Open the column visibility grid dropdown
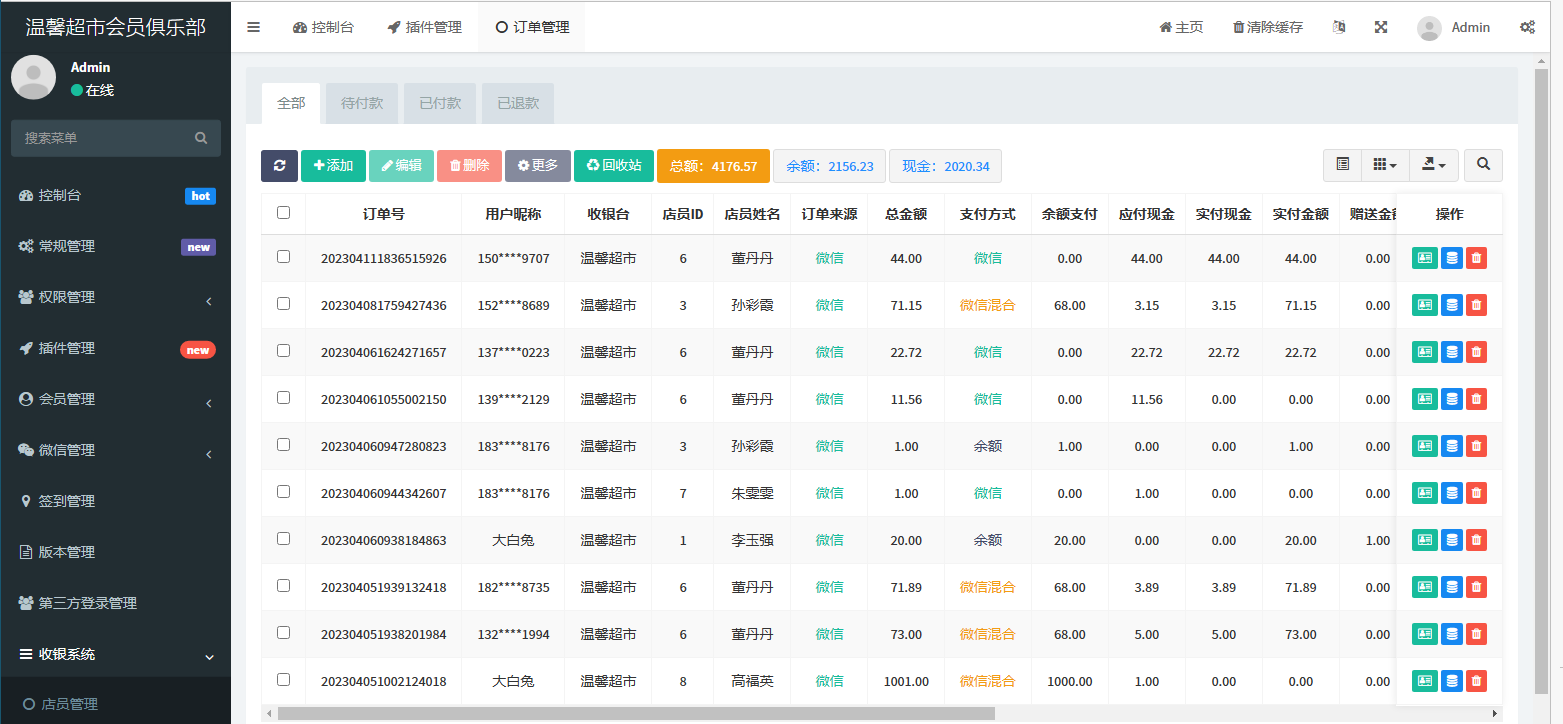Screen dimensions: 1563x724 pos(1385,165)
